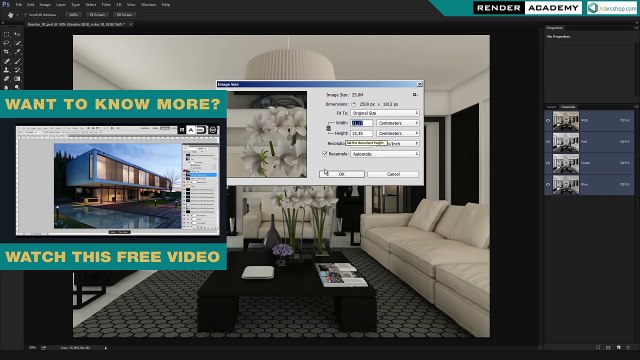640x360 pixels.
Task: Open the Width units dropdown
Action: pyautogui.click(x=398, y=123)
